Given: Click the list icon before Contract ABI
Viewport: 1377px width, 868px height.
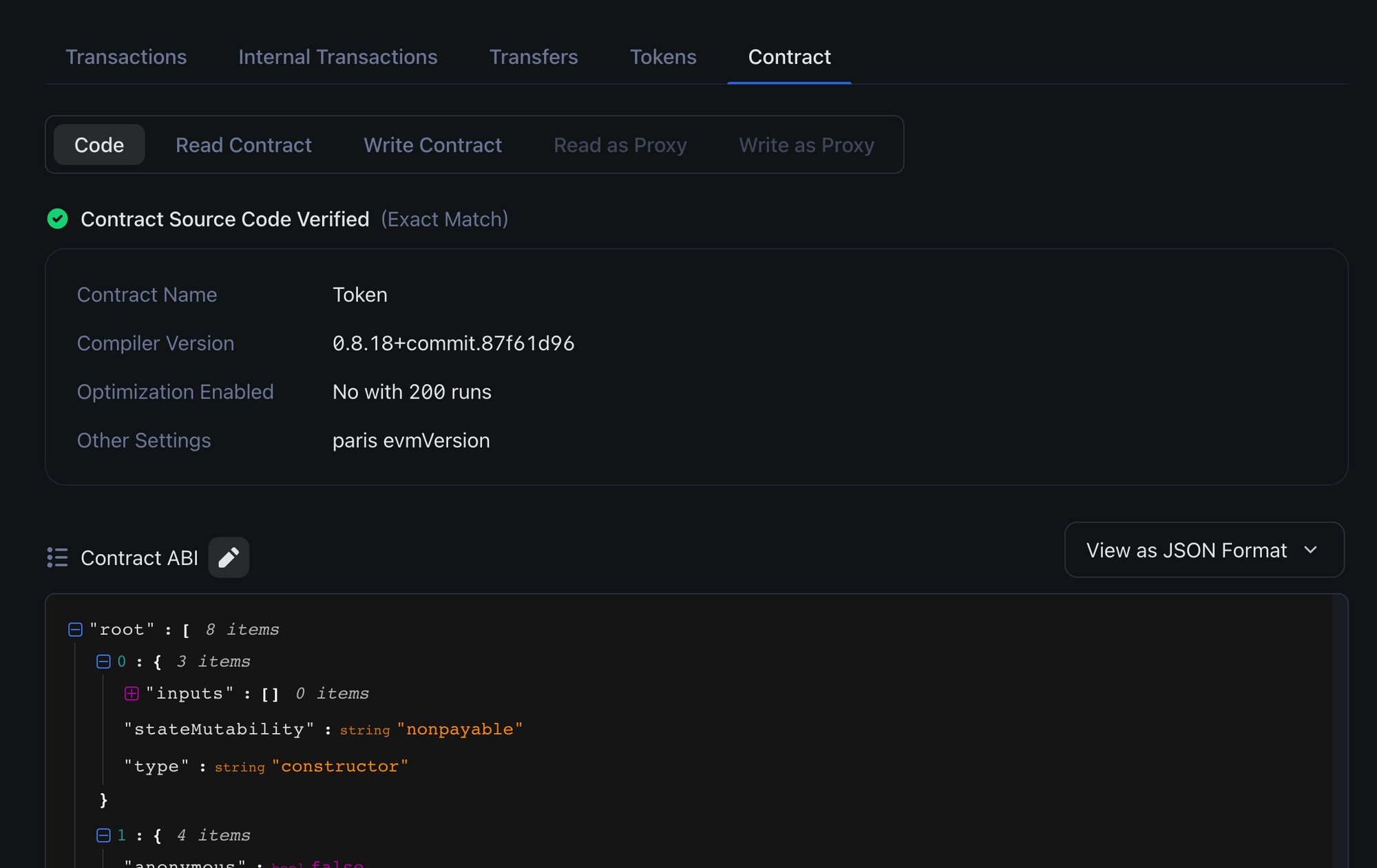Looking at the screenshot, I should 58,558.
